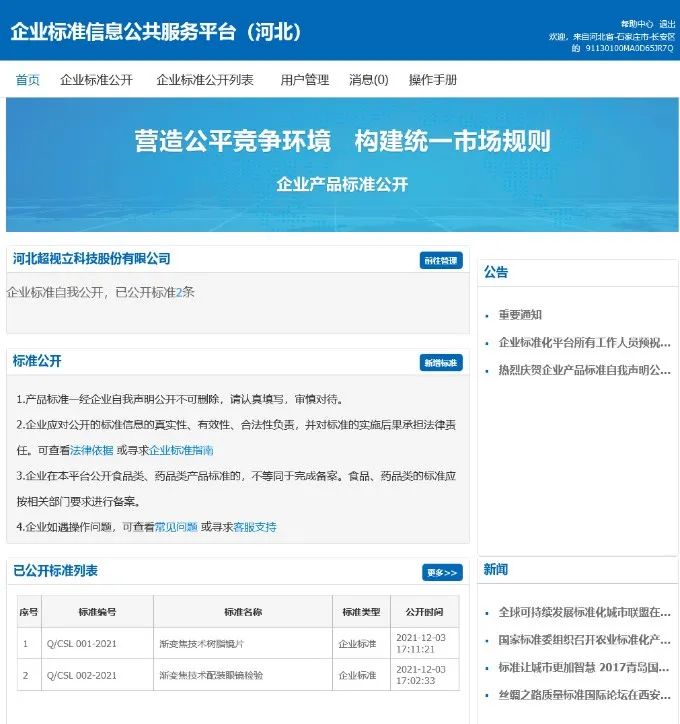Click standard name 渐变焦技术配装眼镜检验
680x724 pixels.
[211, 676]
